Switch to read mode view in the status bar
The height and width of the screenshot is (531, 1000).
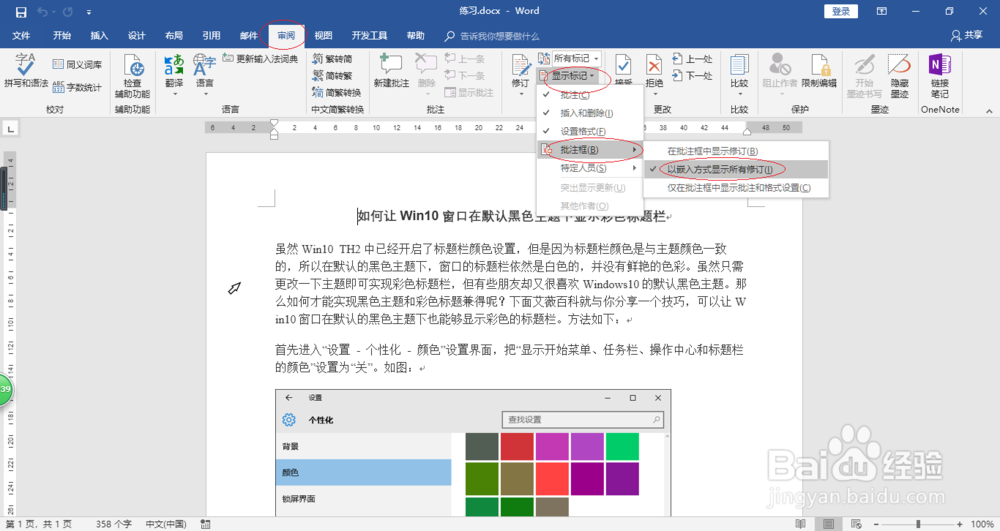tap(800, 524)
